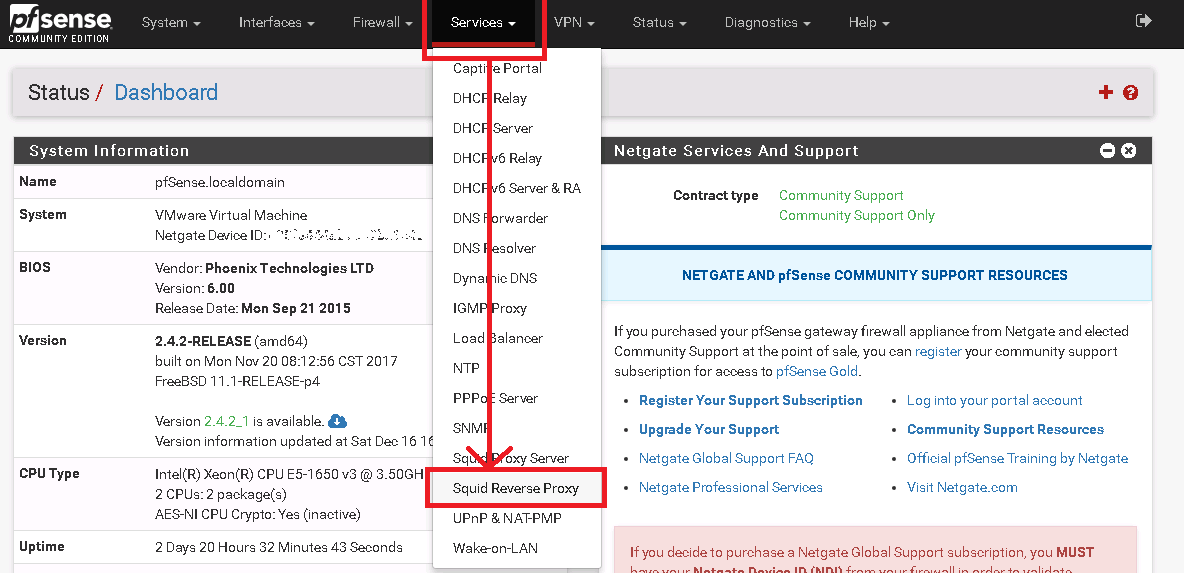Select DHCPv6 Relay menu entry
Image resolution: width=1184 pixels, height=573 pixels.
pyautogui.click(x=516, y=159)
